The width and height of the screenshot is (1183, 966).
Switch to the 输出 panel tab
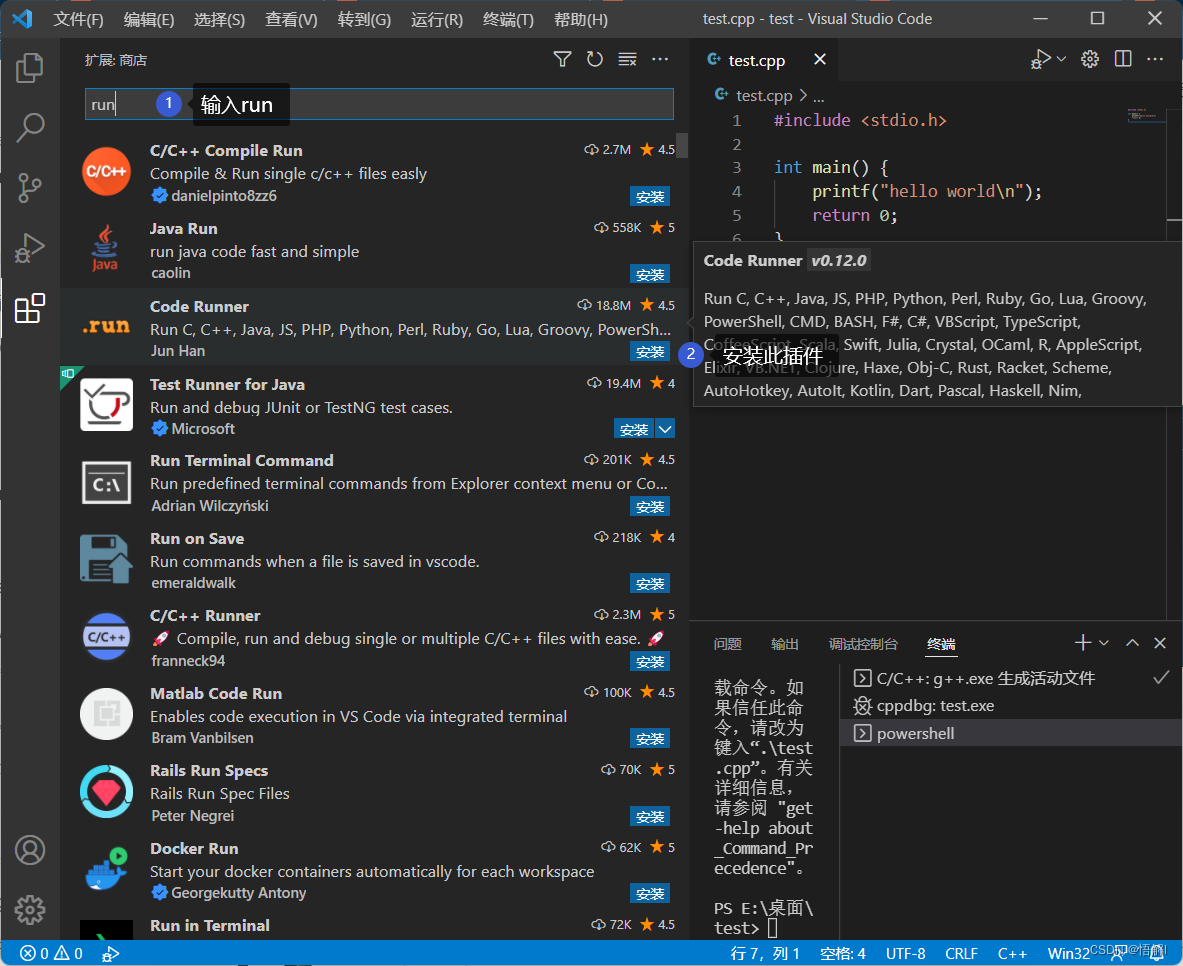pyautogui.click(x=785, y=644)
